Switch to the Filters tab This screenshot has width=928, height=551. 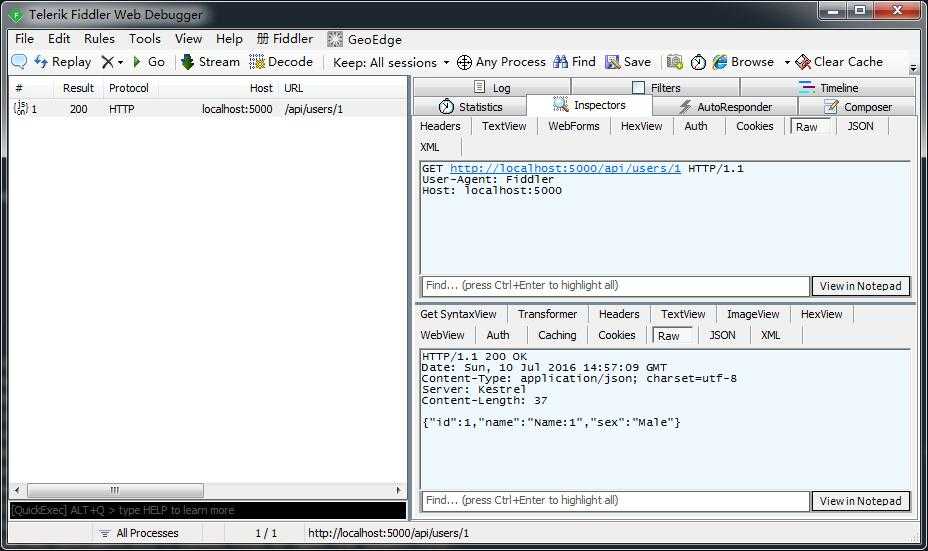(656, 88)
